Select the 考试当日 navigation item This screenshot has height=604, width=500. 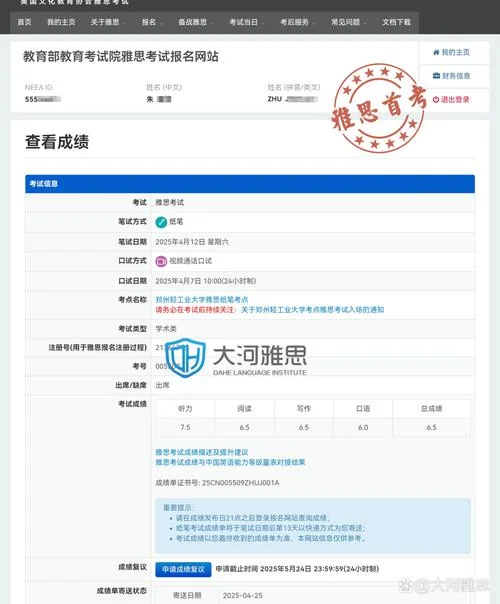(247, 22)
